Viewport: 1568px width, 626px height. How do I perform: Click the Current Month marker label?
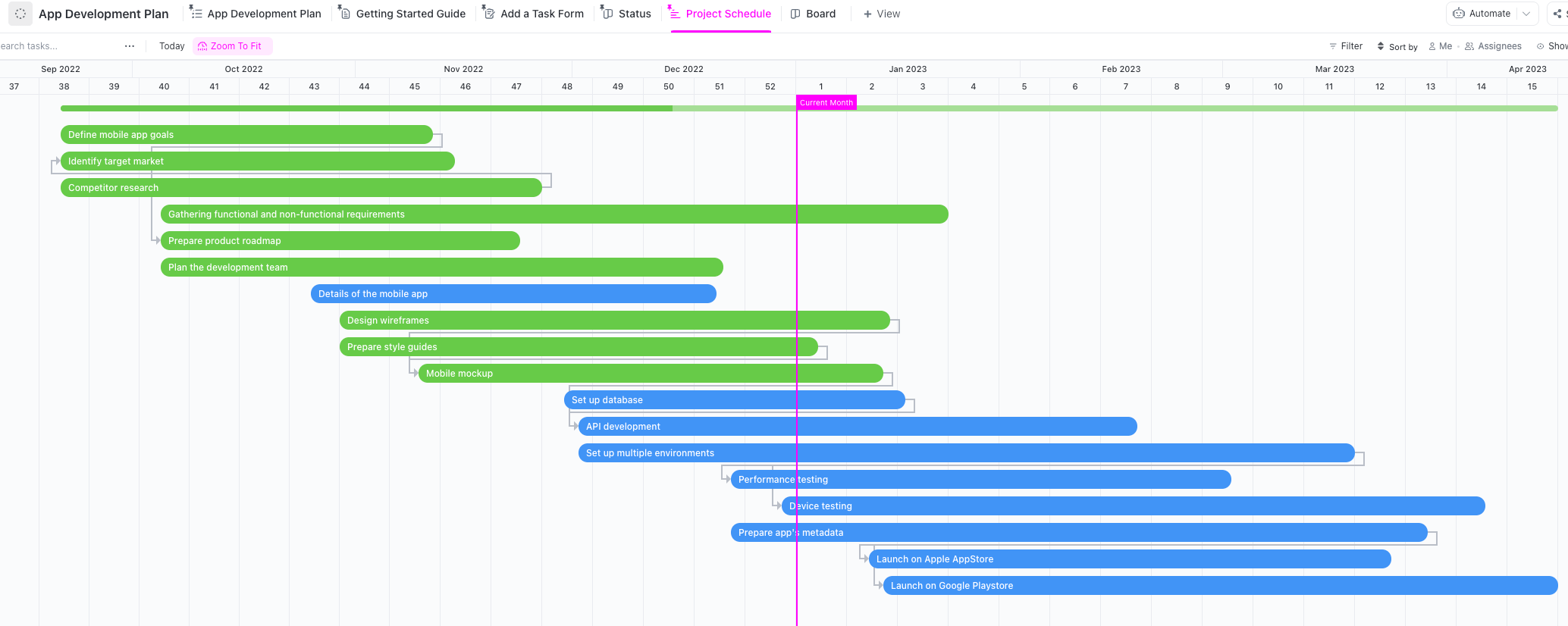point(826,103)
